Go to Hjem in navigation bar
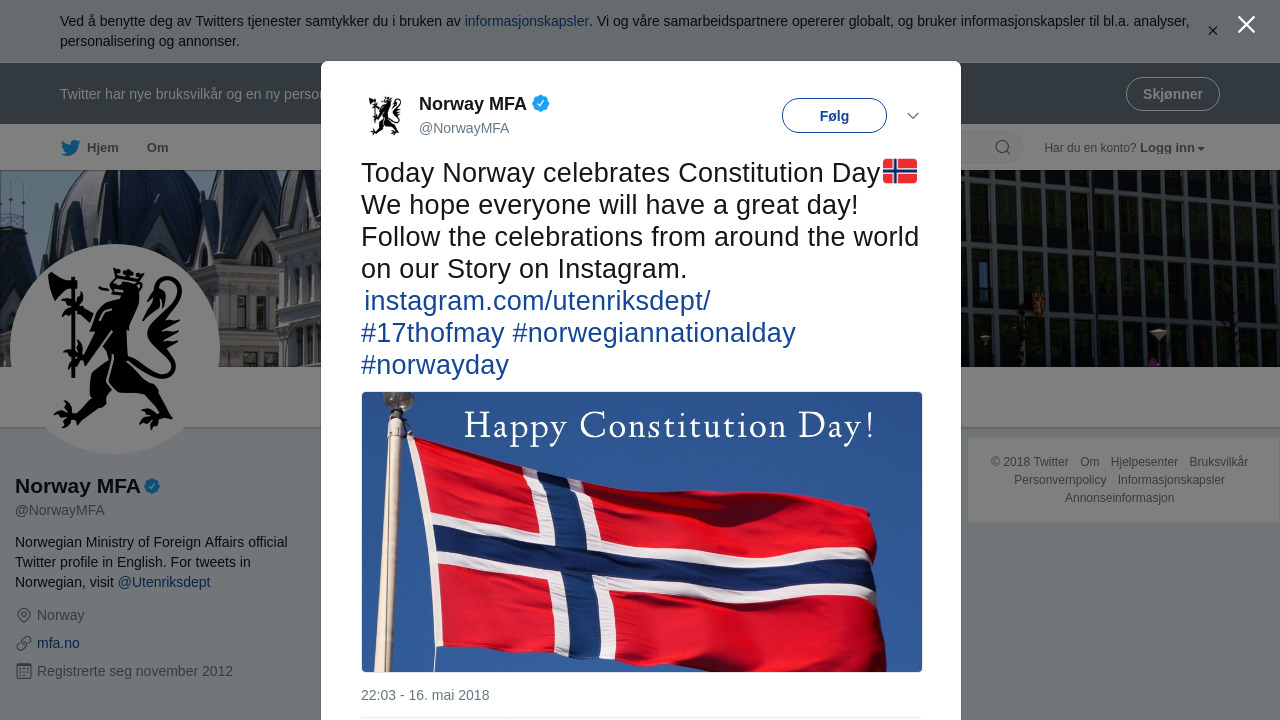Viewport: 1280px width, 720px height. click(102, 148)
